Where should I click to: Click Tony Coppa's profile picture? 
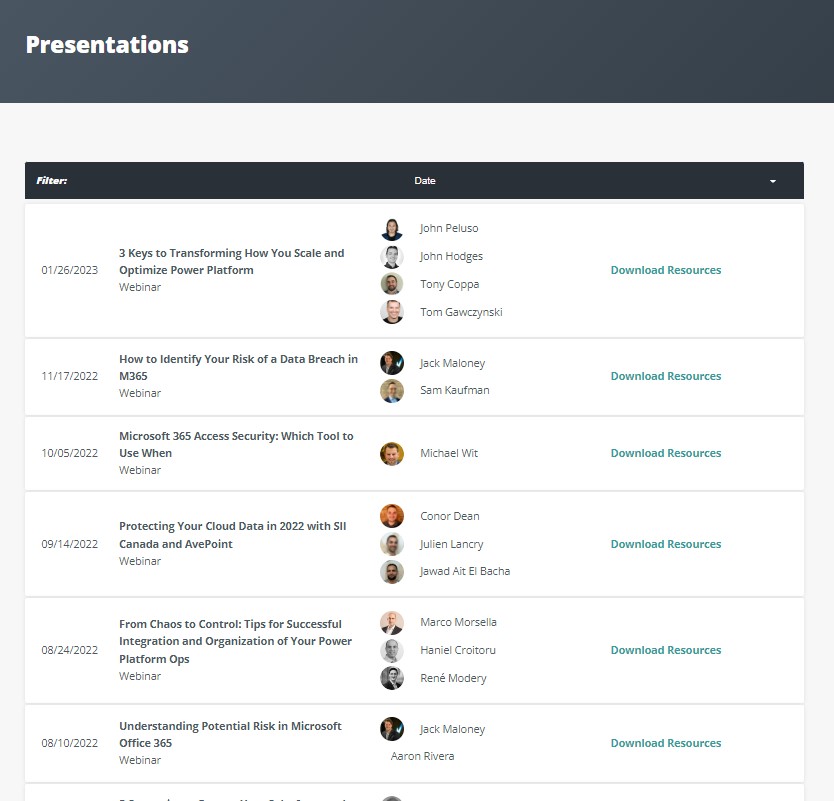pos(392,284)
